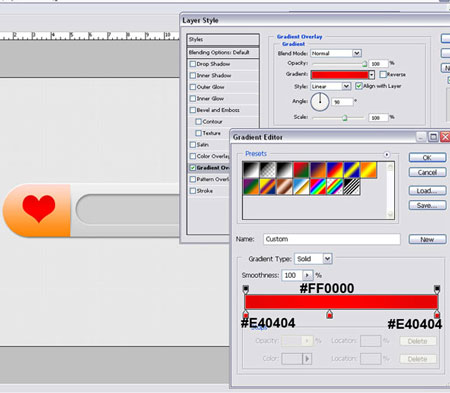Enable the Bevel and Emboss effect
Screen dimensions: 450x393
[193, 110]
